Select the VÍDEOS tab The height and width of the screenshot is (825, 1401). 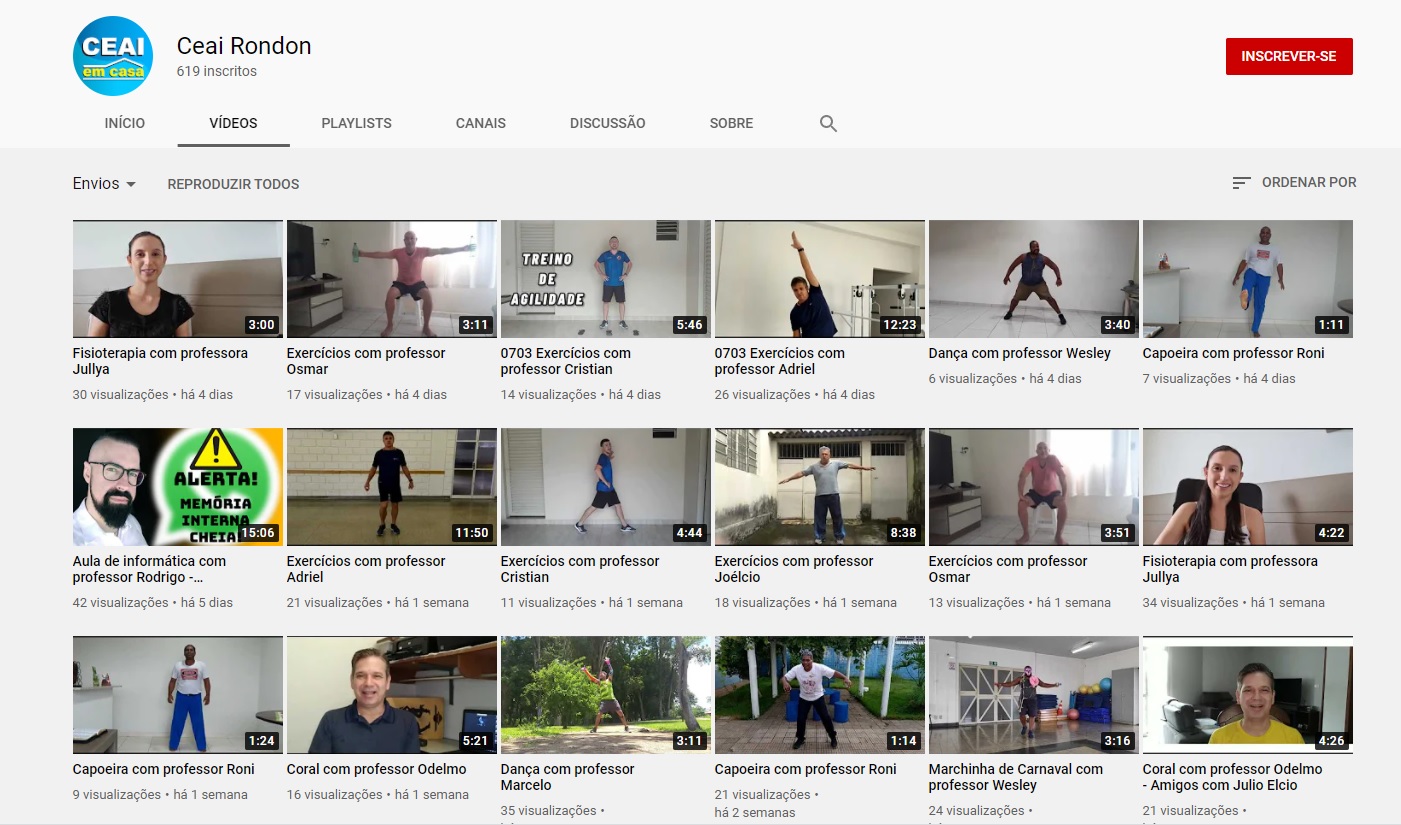click(x=233, y=124)
